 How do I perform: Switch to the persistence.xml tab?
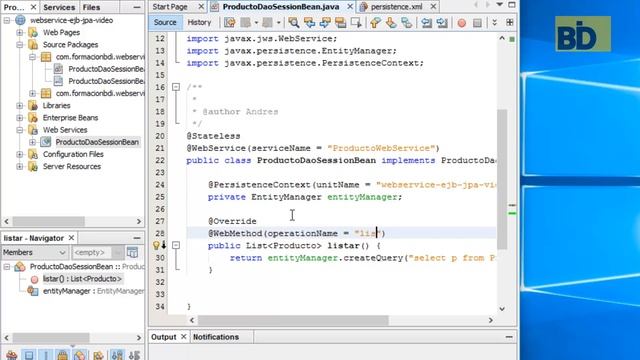396,7
